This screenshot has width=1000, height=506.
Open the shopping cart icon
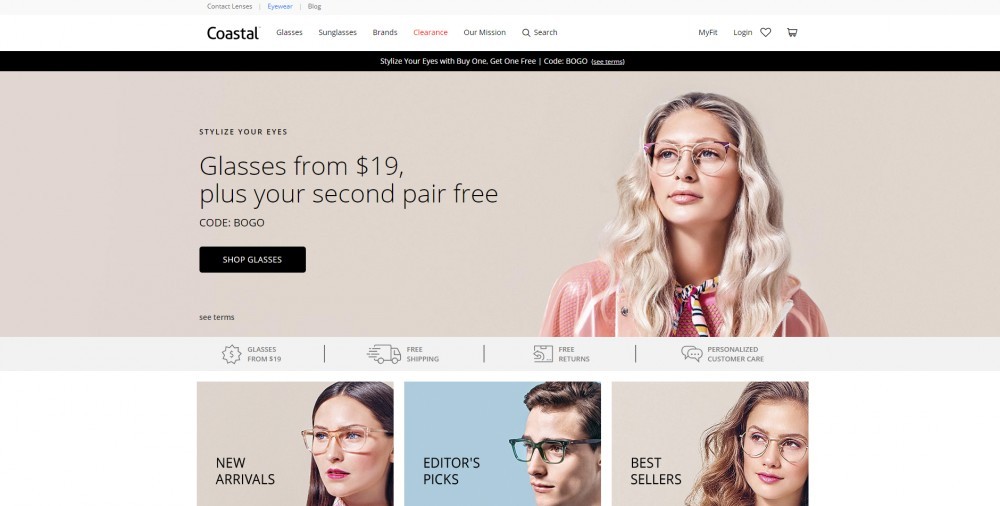pyautogui.click(x=791, y=33)
